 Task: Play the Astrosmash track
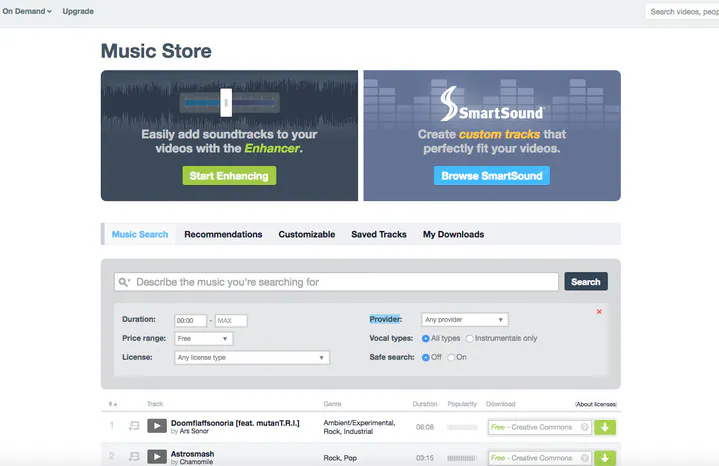[x=157, y=457]
